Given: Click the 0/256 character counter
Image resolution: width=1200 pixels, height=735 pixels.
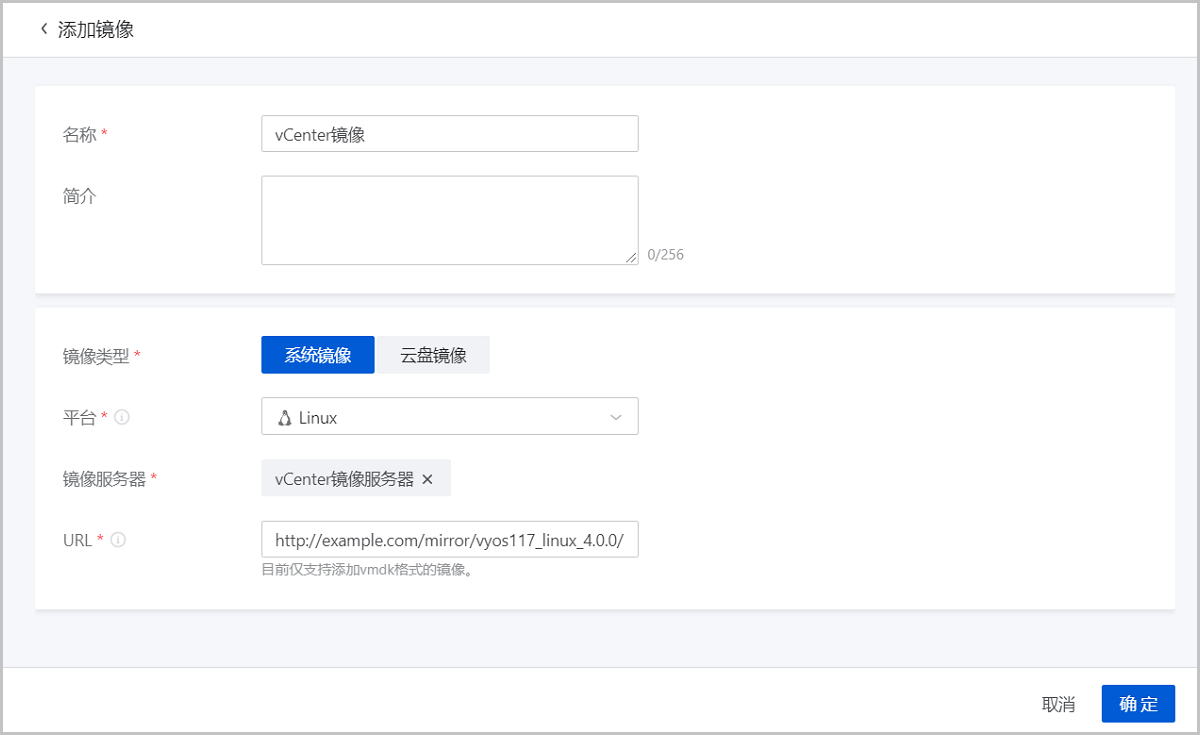Looking at the screenshot, I should 665,255.
